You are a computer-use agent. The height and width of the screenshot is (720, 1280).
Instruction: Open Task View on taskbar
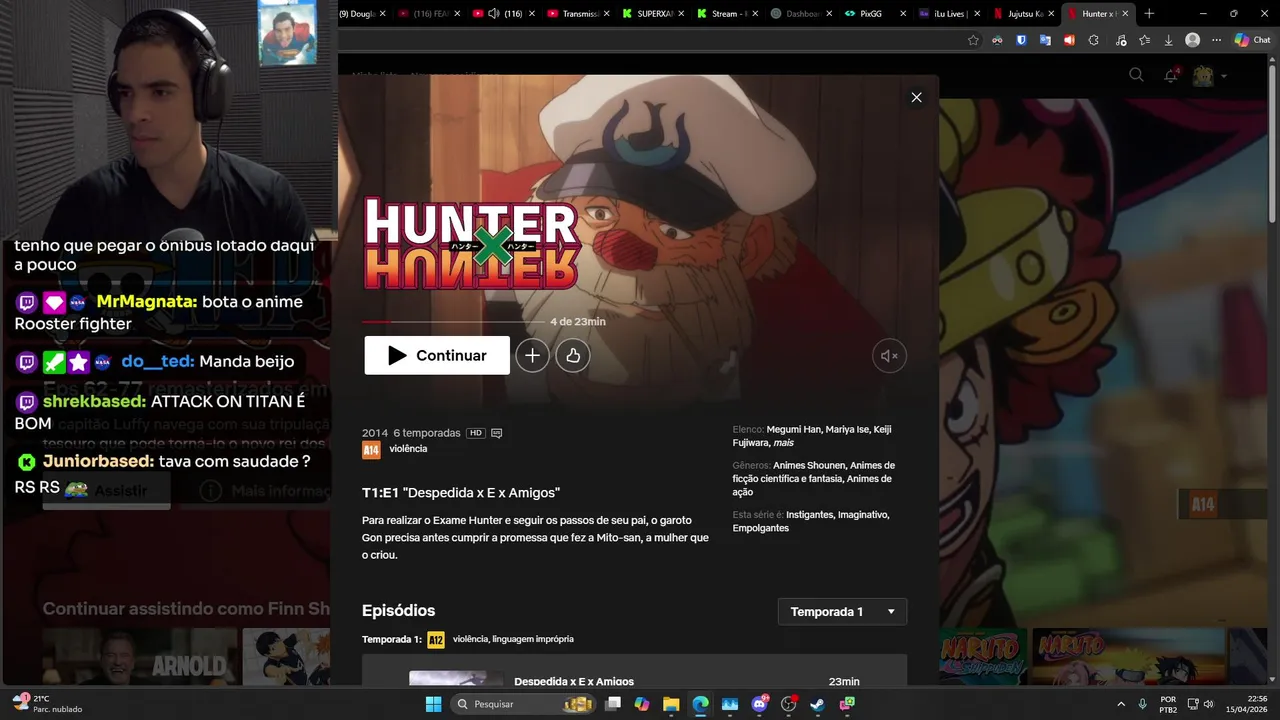[x=613, y=704]
